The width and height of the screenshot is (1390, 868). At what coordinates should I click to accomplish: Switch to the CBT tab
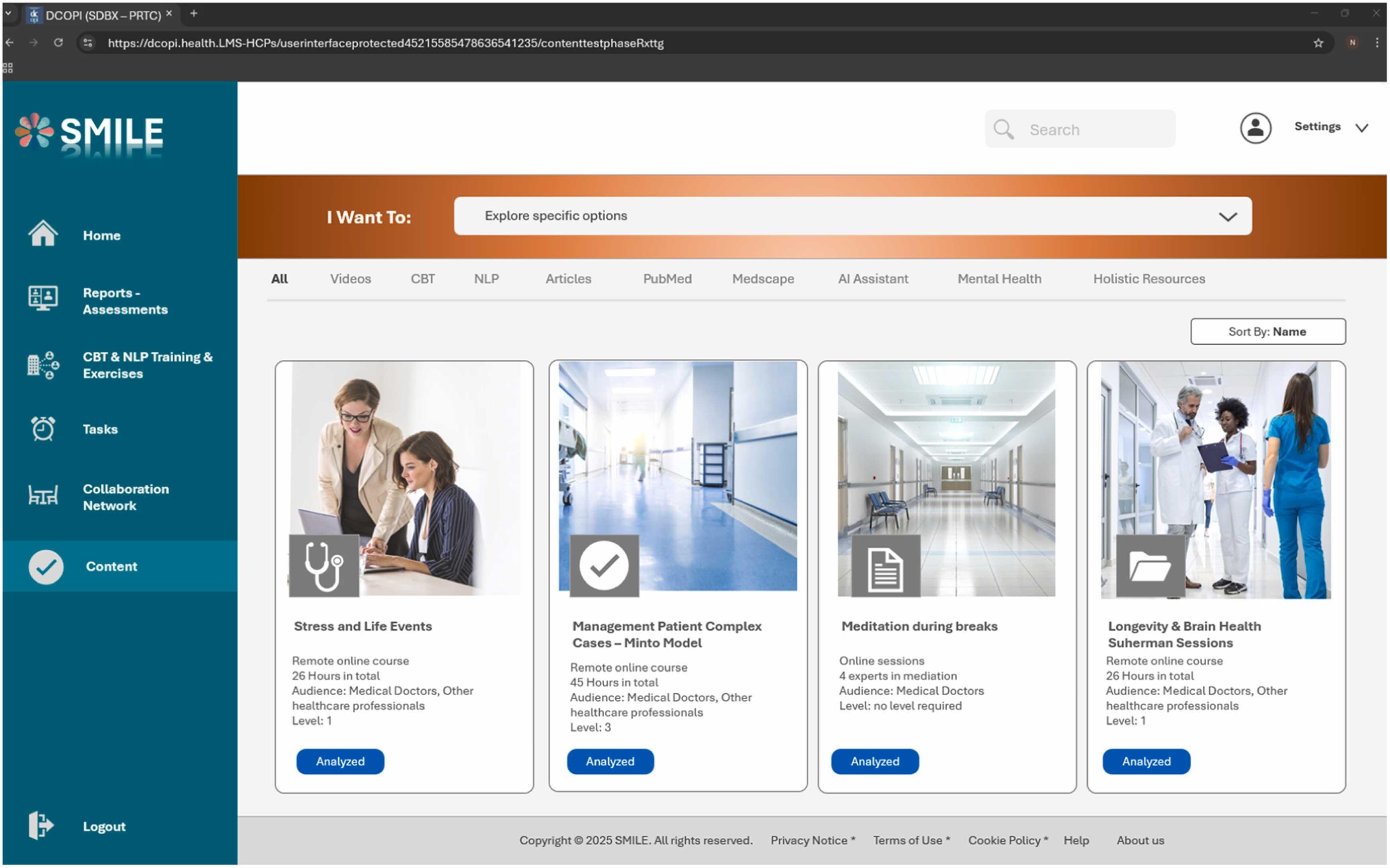423,279
